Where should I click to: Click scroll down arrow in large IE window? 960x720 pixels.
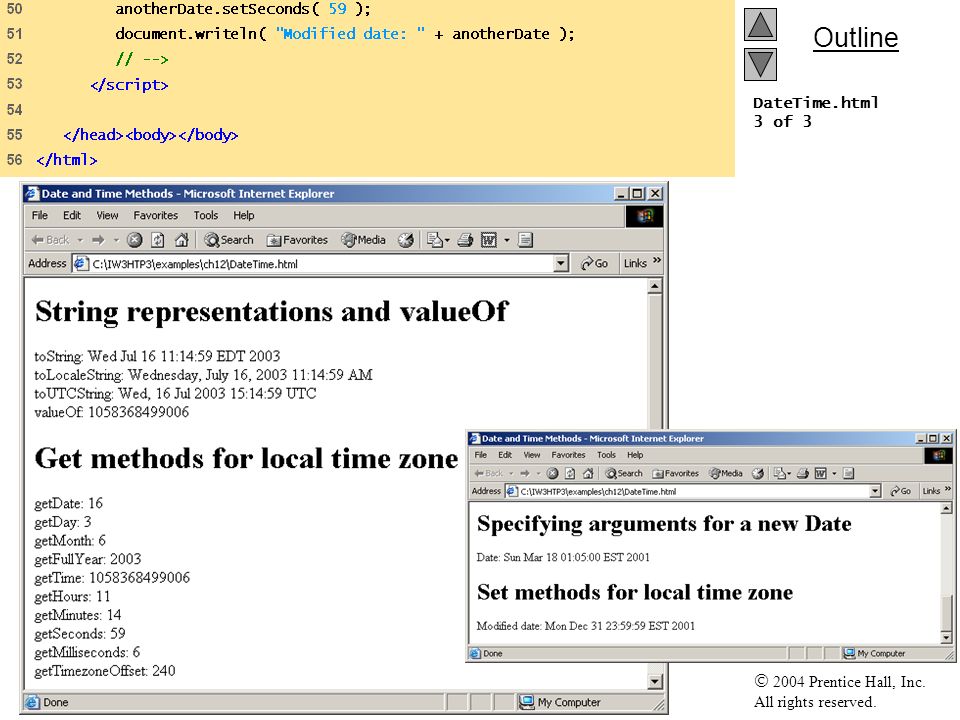click(654, 681)
